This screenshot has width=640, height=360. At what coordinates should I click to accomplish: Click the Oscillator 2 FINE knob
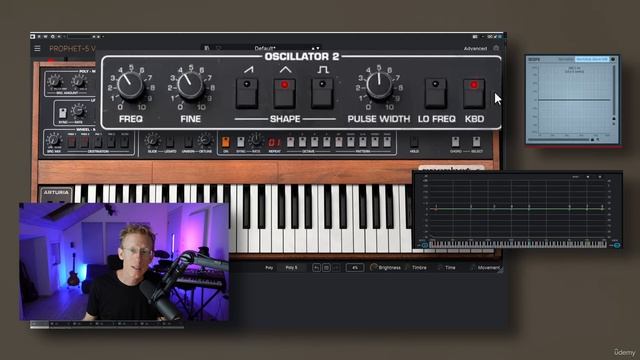(190, 86)
